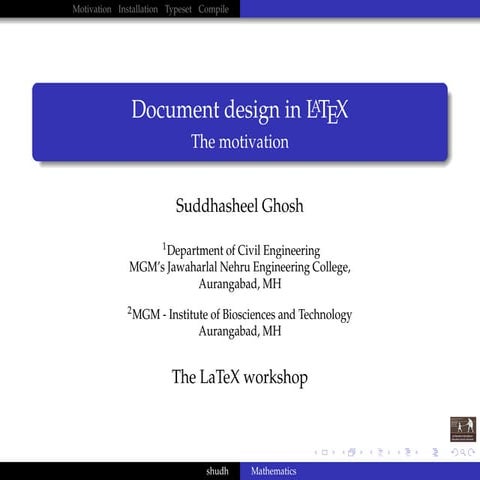Click the author name Suddhasheel Ghosh
480x480 pixels.
tap(240, 205)
